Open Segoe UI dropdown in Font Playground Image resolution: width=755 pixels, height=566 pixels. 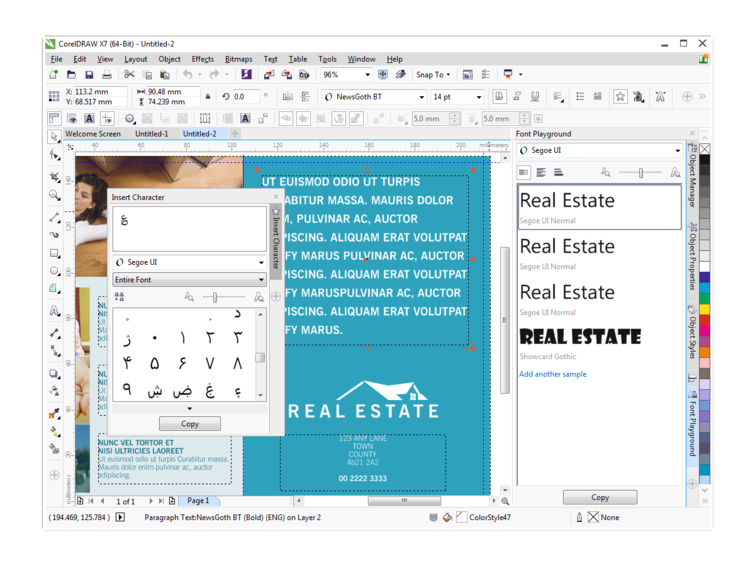point(677,151)
